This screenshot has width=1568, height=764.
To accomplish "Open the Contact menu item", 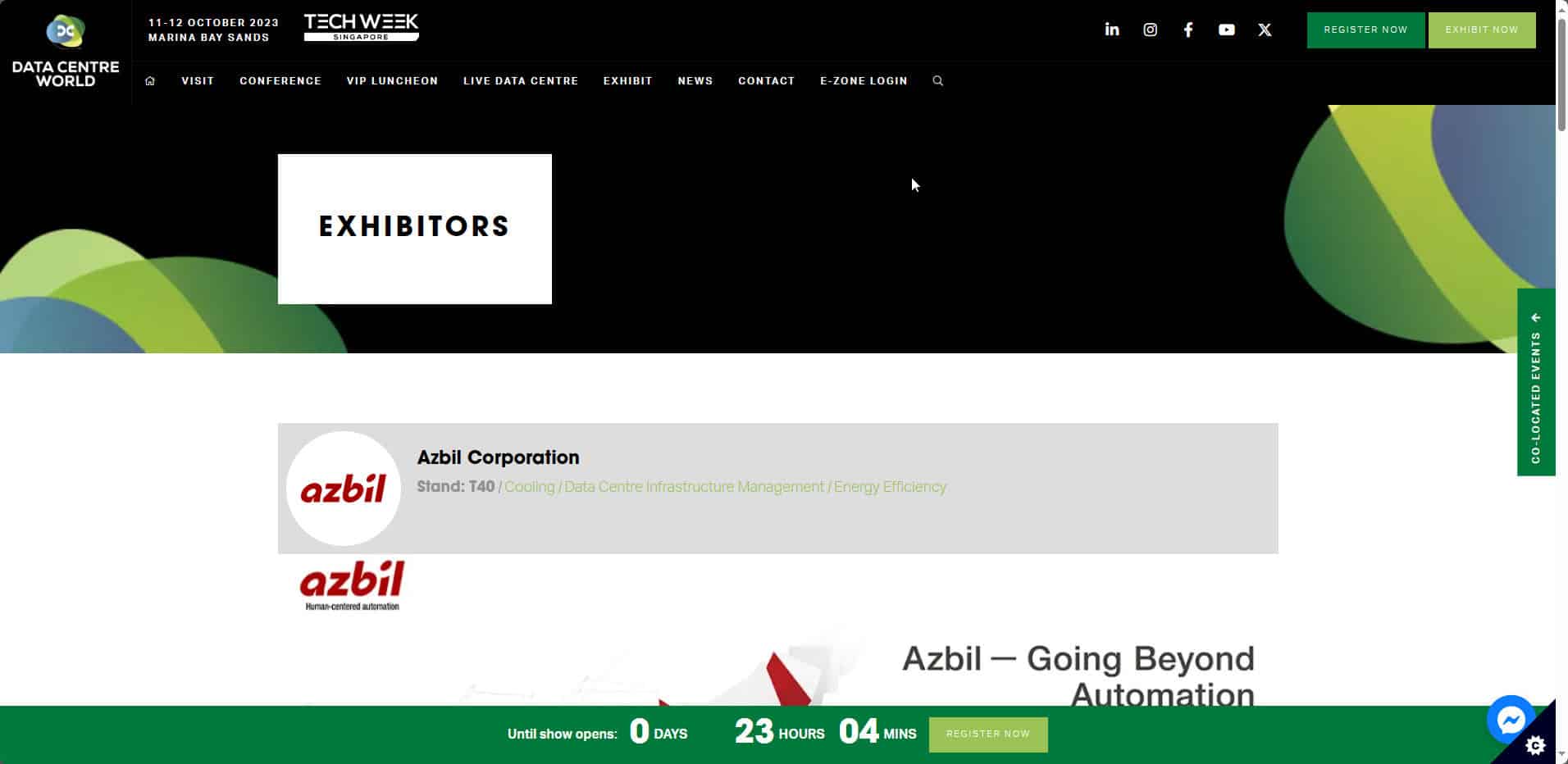I will coord(766,80).
